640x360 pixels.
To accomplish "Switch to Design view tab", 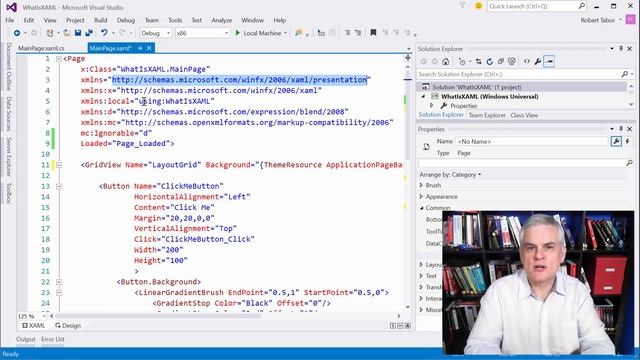I will (68, 326).
